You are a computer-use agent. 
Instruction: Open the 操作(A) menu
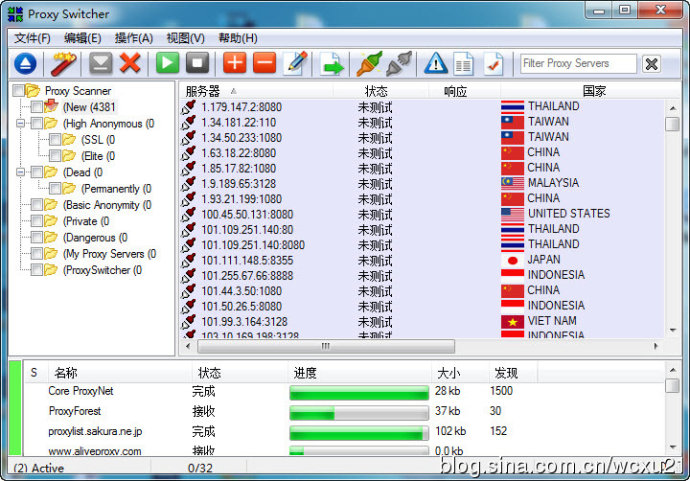pyautogui.click(x=134, y=38)
